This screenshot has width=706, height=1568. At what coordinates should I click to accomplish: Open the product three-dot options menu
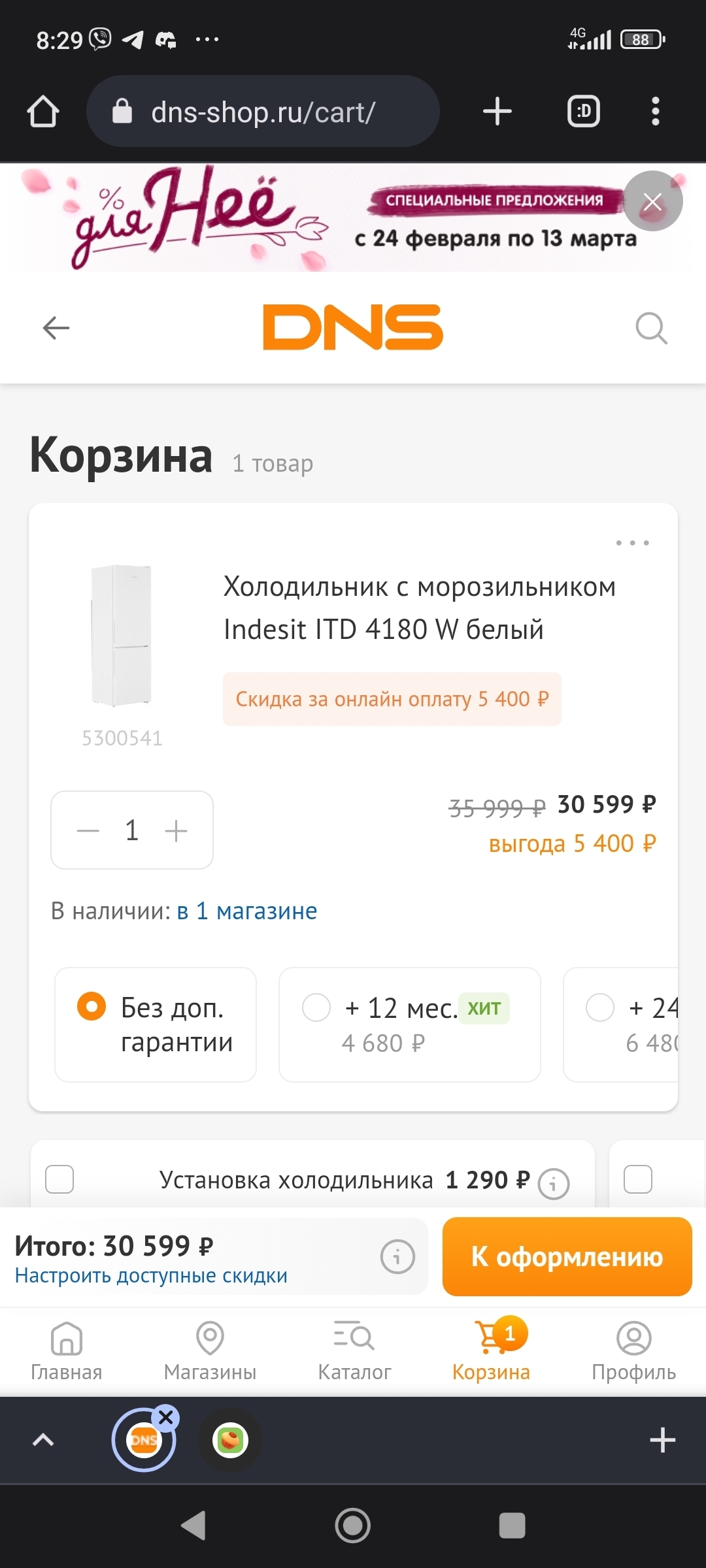[632, 543]
